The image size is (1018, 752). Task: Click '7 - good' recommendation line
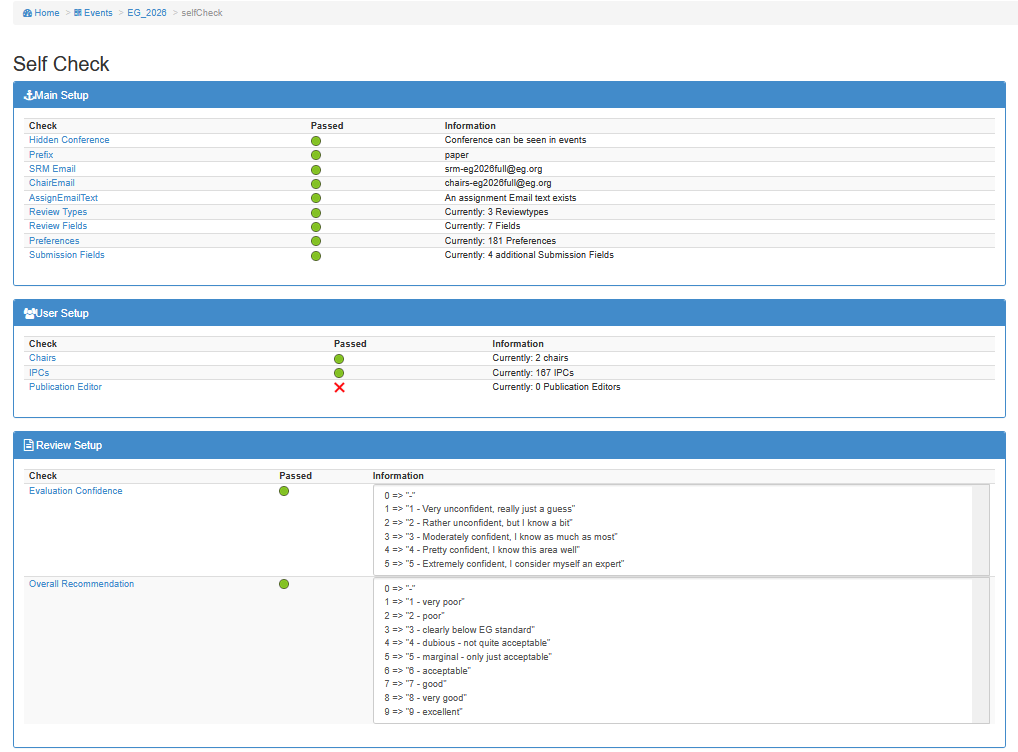[x=415, y=684]
